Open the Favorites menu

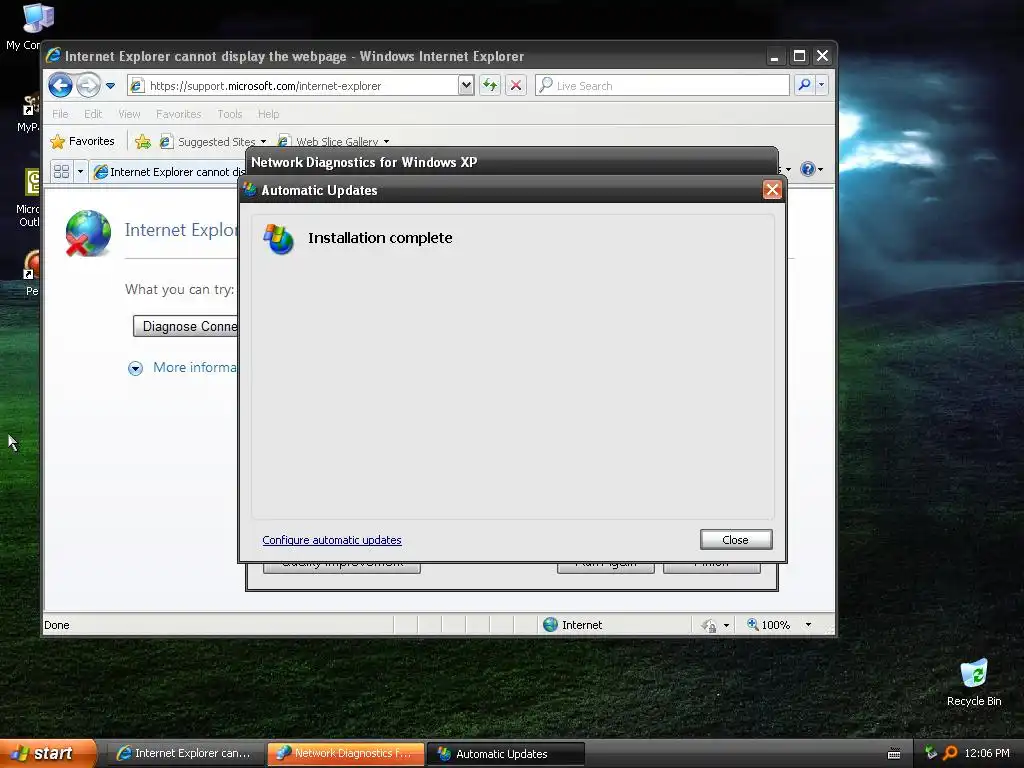(178, 114)
